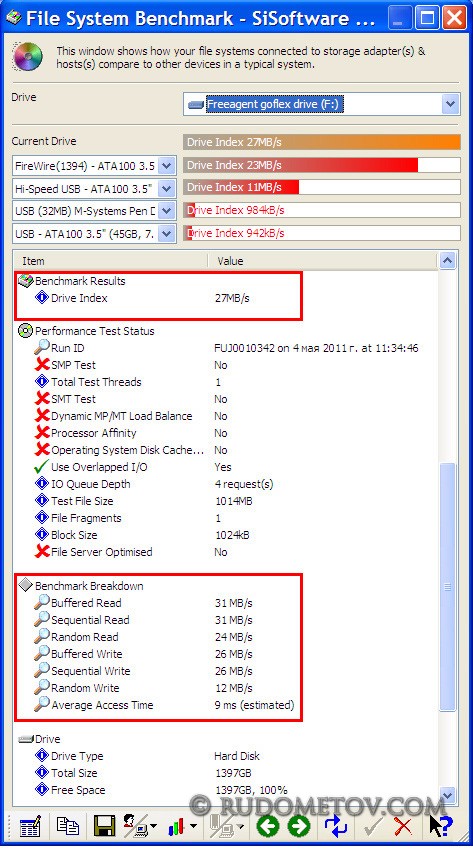Click the grayed checkmark OK icon
Image resolution: width=473 pixels, height=850 pixels.
372,826
